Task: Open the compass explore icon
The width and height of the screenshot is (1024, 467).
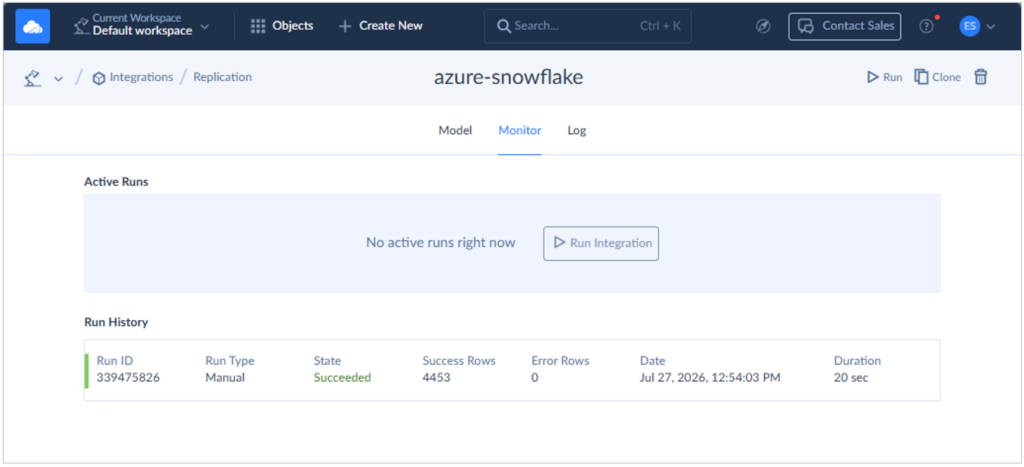Action: click(763, 27)
